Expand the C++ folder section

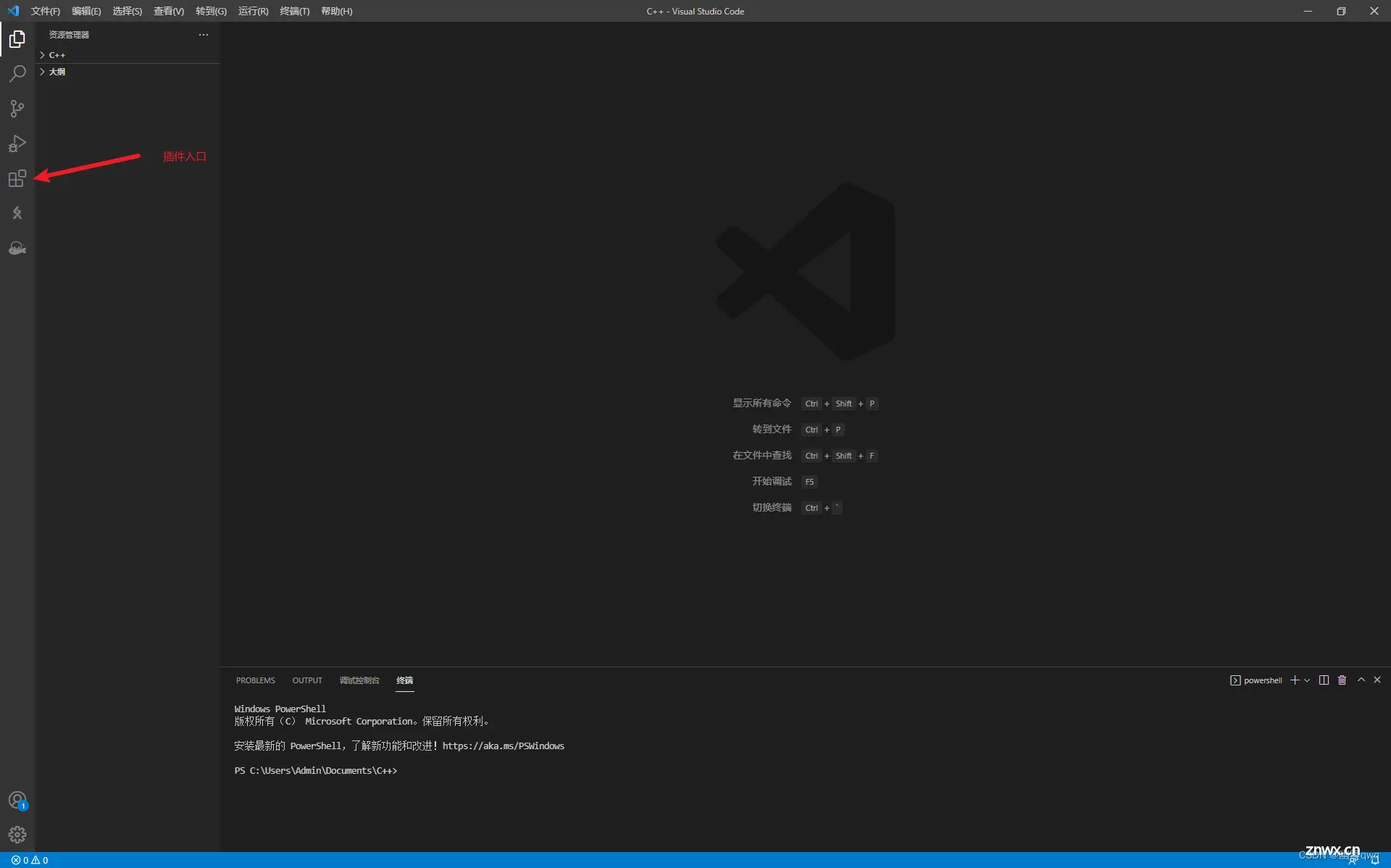(128, 55)
